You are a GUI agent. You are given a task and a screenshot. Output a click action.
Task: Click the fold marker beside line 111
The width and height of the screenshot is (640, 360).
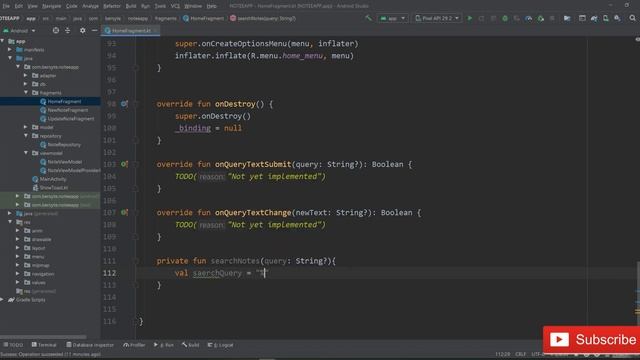136,261
